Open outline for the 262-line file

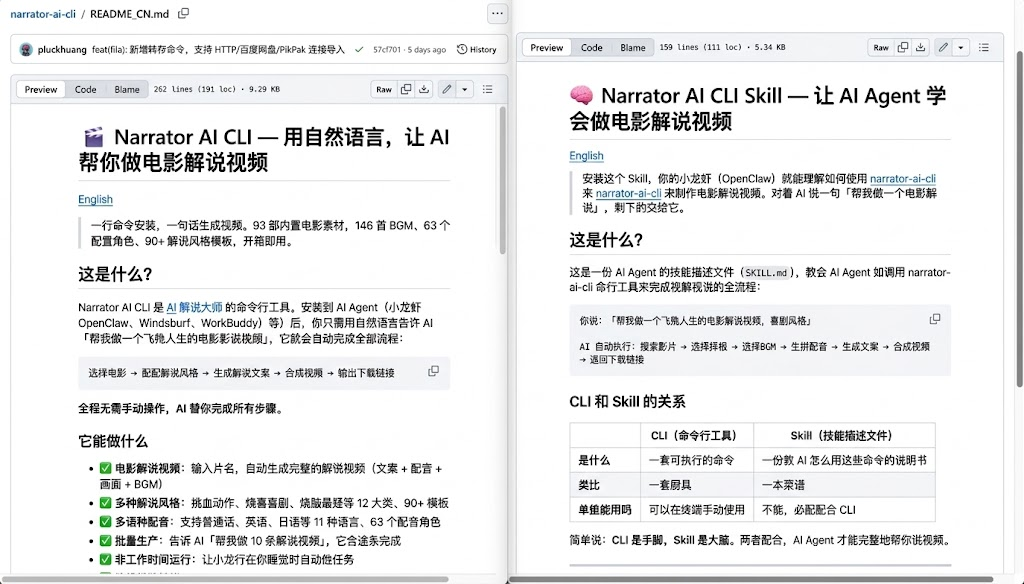(488, 89)
